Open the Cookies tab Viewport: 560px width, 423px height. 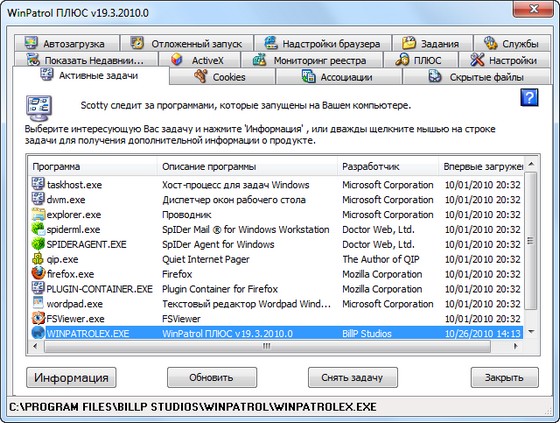(222, 77)
